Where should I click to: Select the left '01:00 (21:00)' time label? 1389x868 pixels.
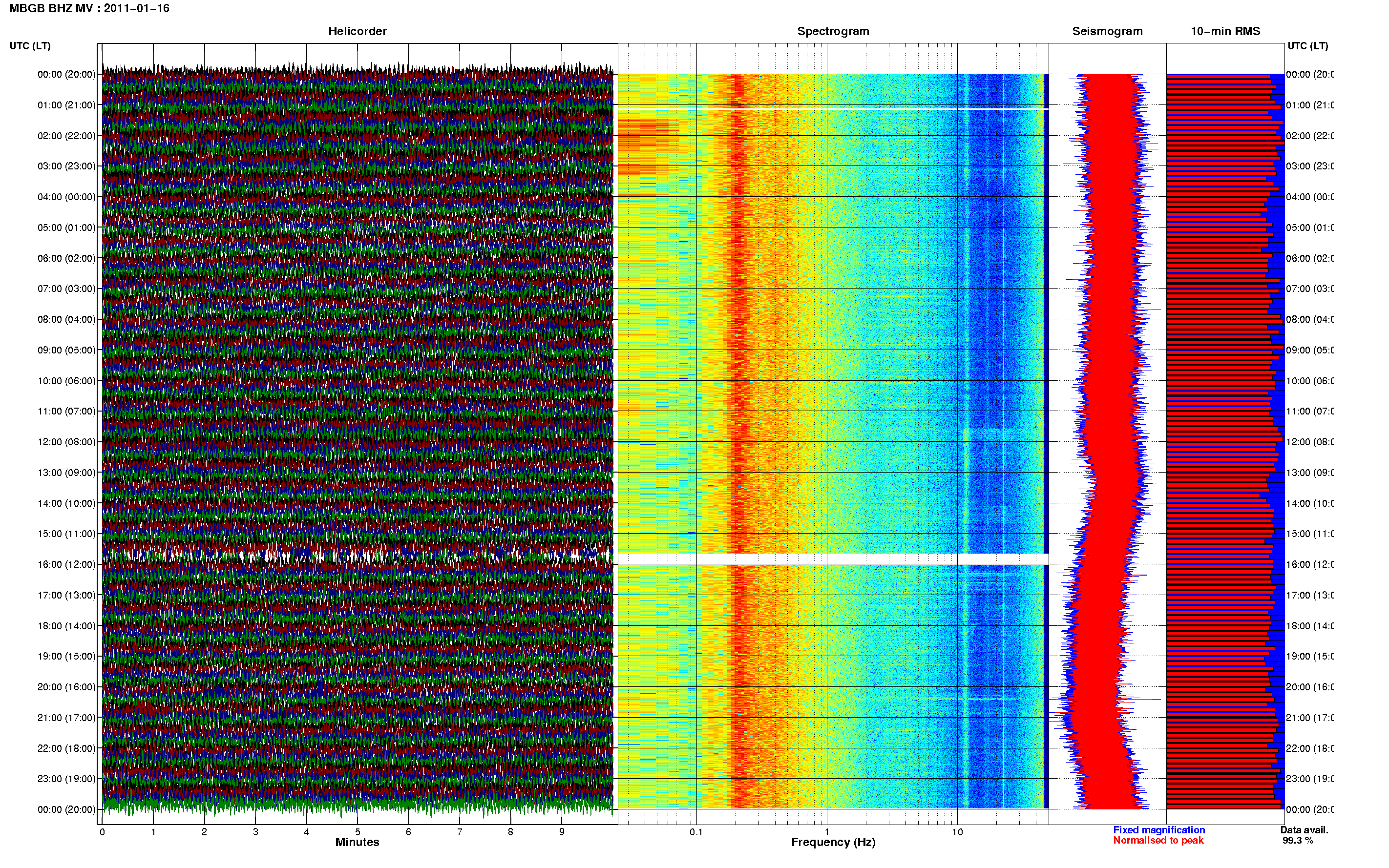click(x=66, y=105)
